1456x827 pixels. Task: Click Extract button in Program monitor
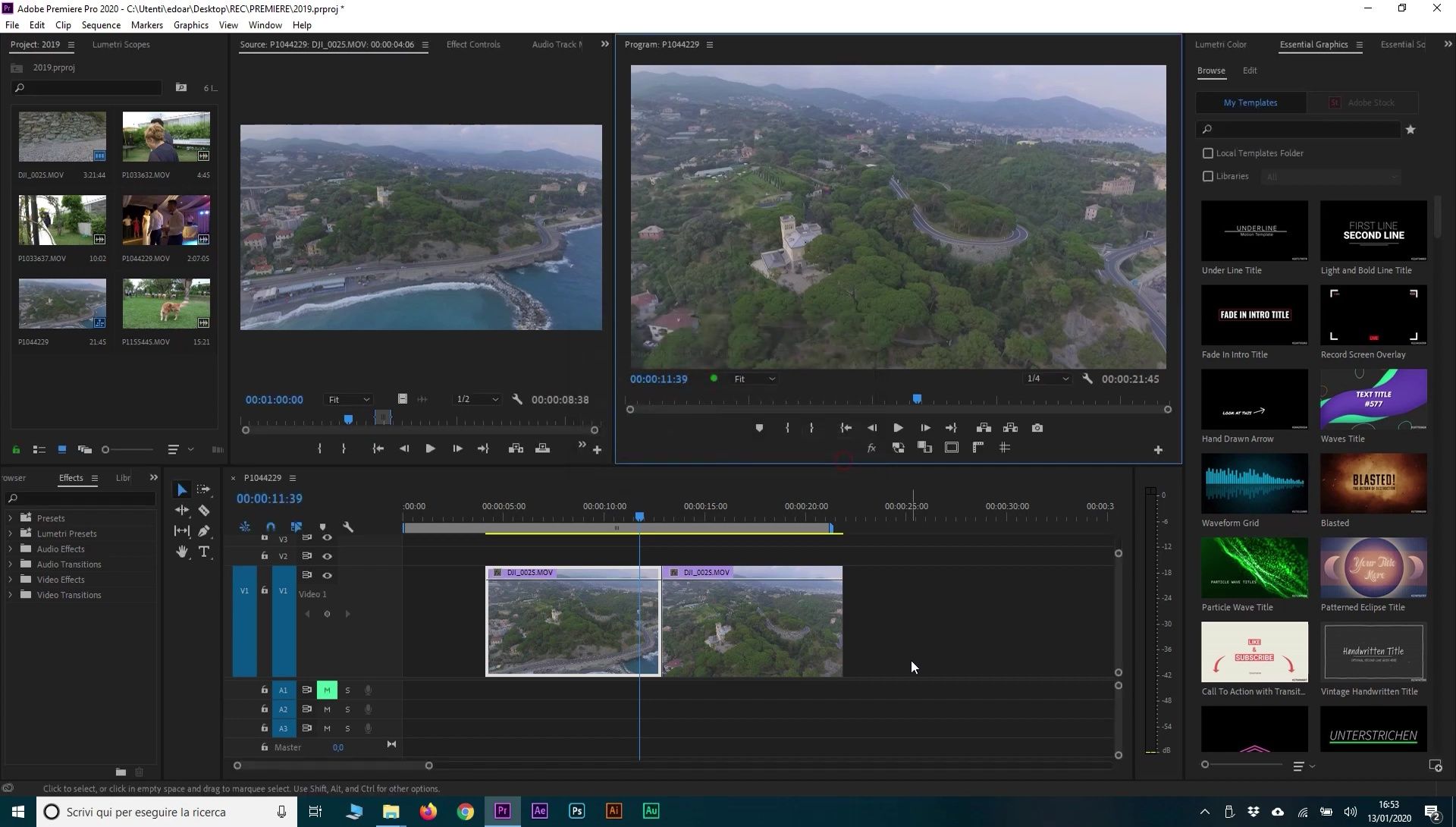1010,428
